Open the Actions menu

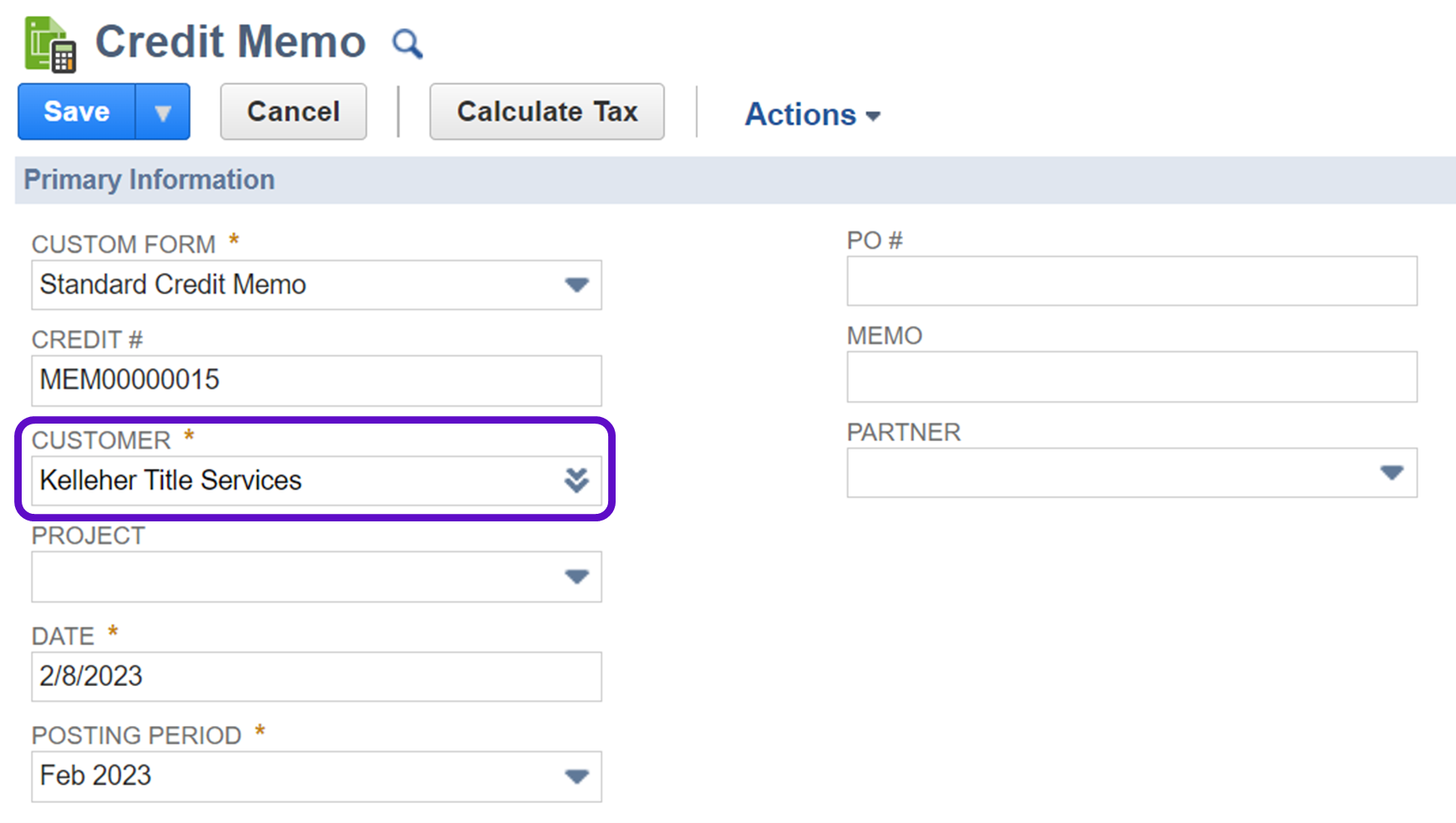coord(812,114)
